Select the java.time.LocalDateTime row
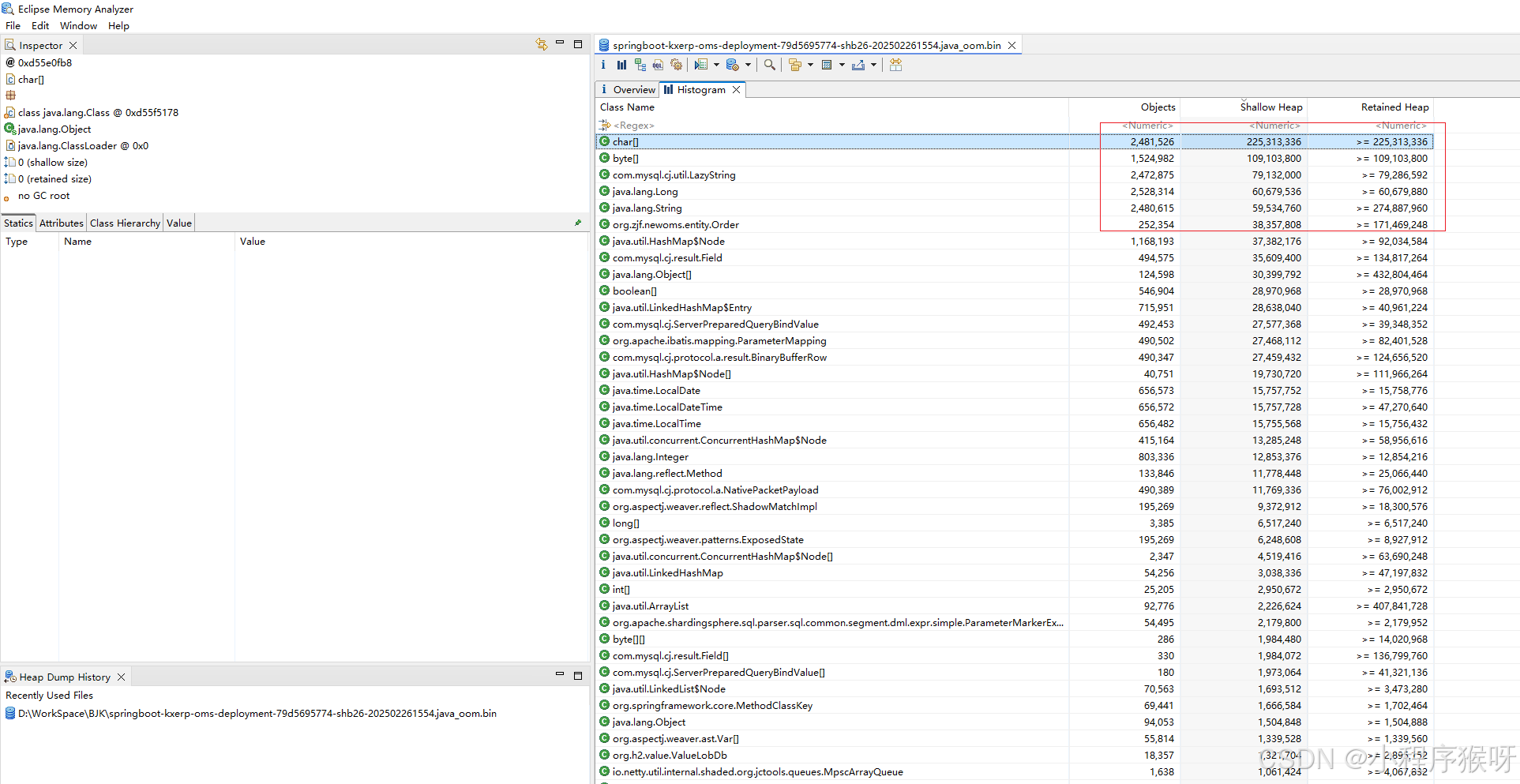The height and width of the screenshot is (784, 1520). point(1015,407)
